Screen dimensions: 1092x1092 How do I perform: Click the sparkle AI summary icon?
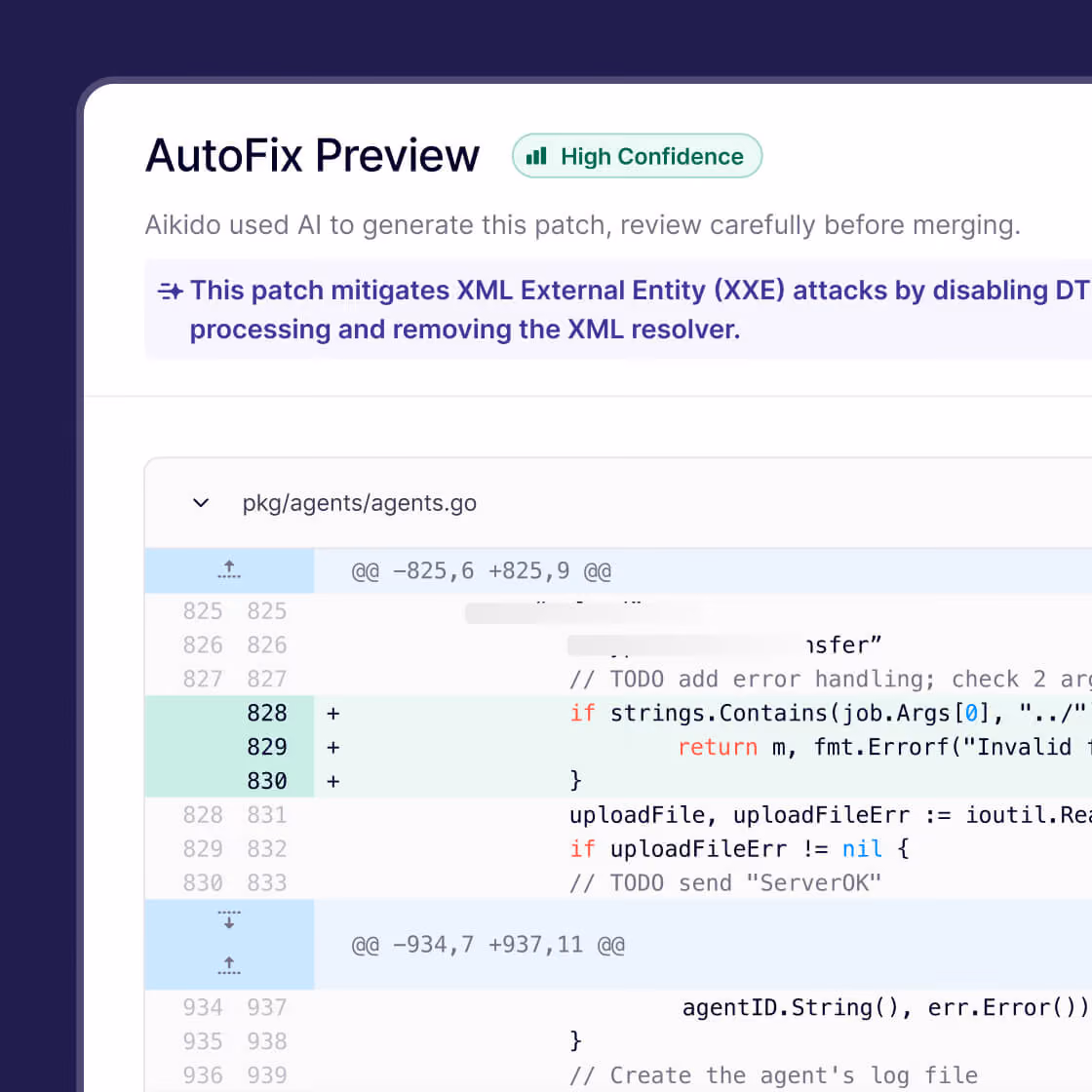170,291
